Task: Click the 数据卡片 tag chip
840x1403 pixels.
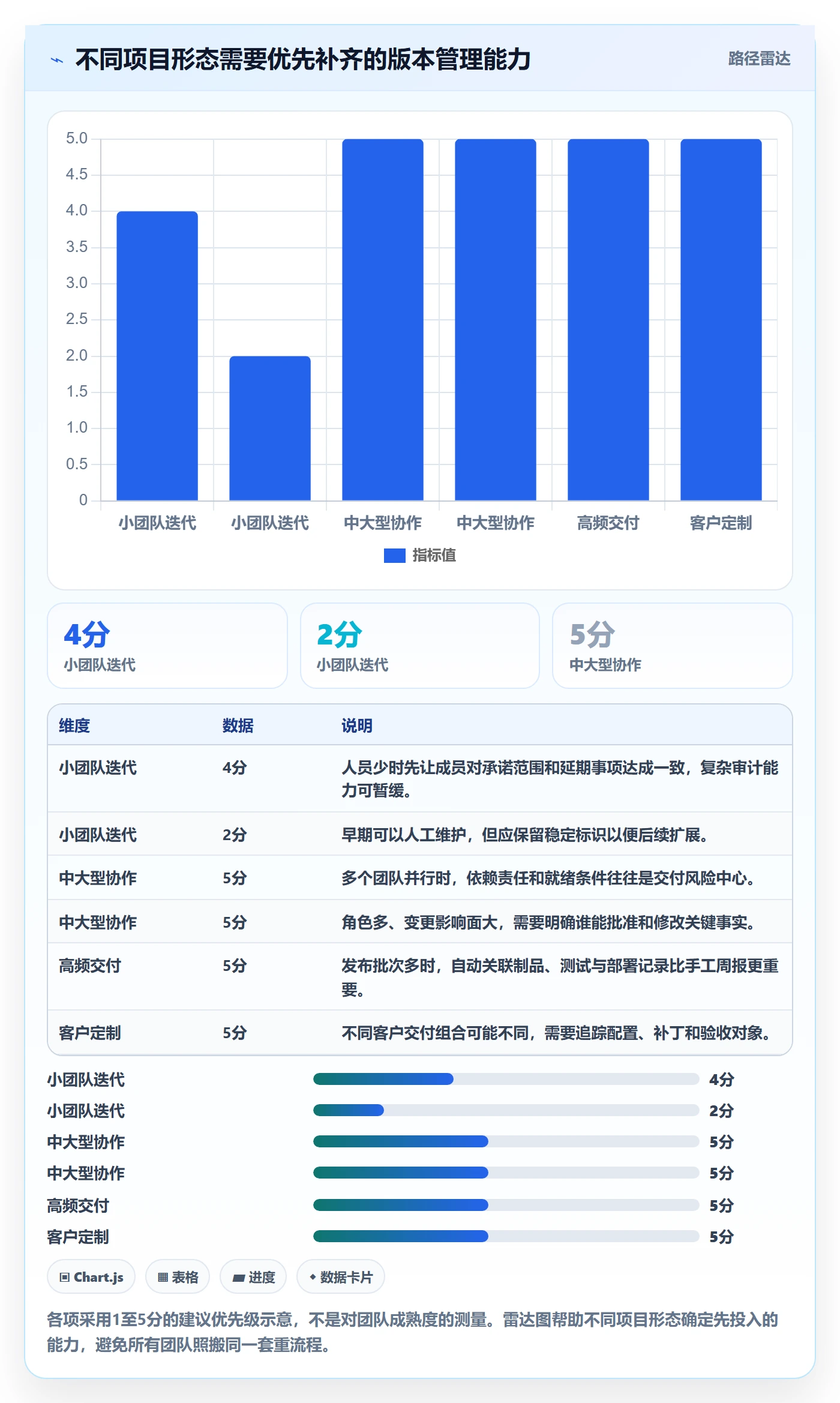Action: point(341,1277)
